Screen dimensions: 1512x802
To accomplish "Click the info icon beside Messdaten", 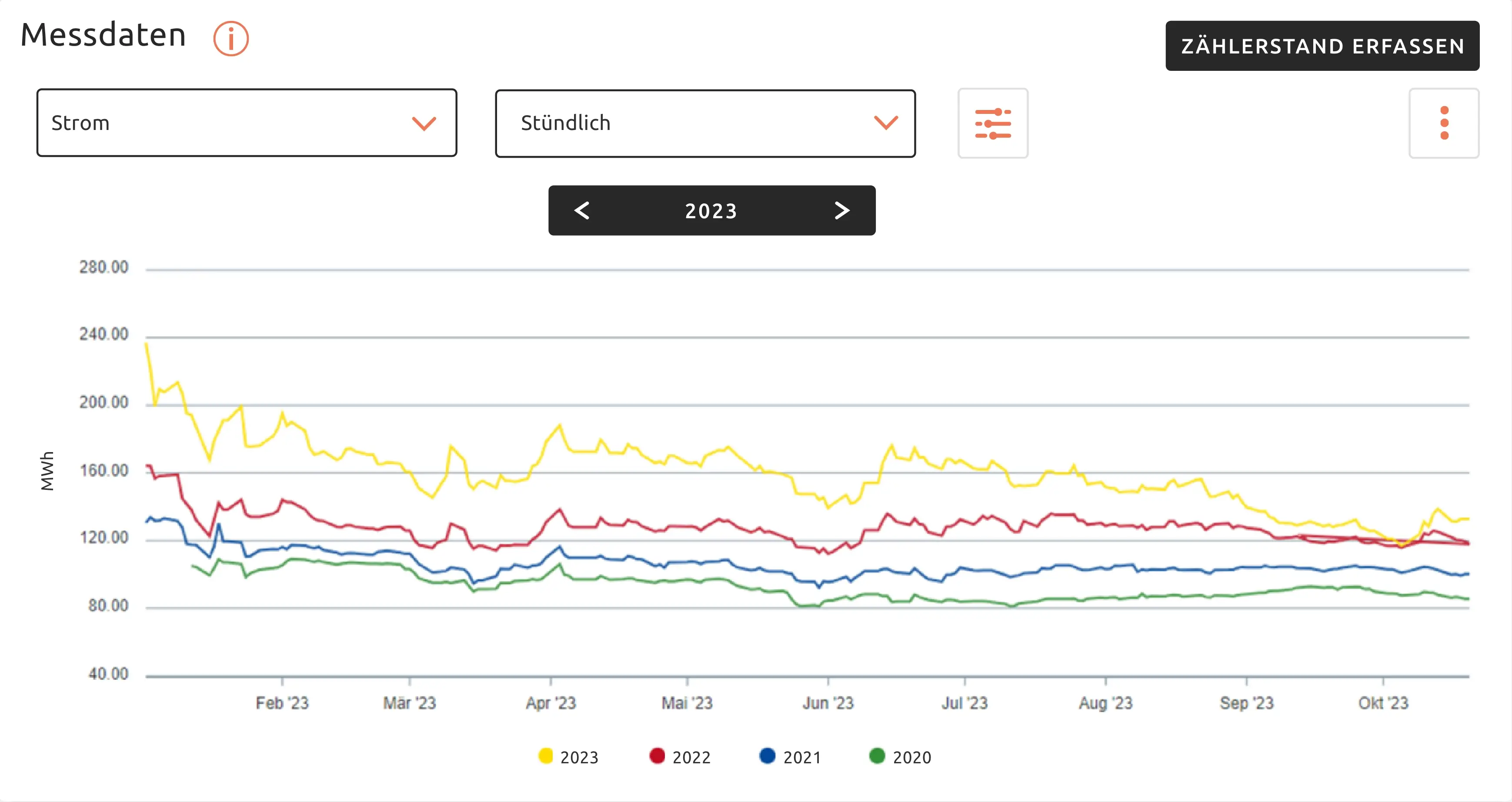I will [x=230, y=39].
